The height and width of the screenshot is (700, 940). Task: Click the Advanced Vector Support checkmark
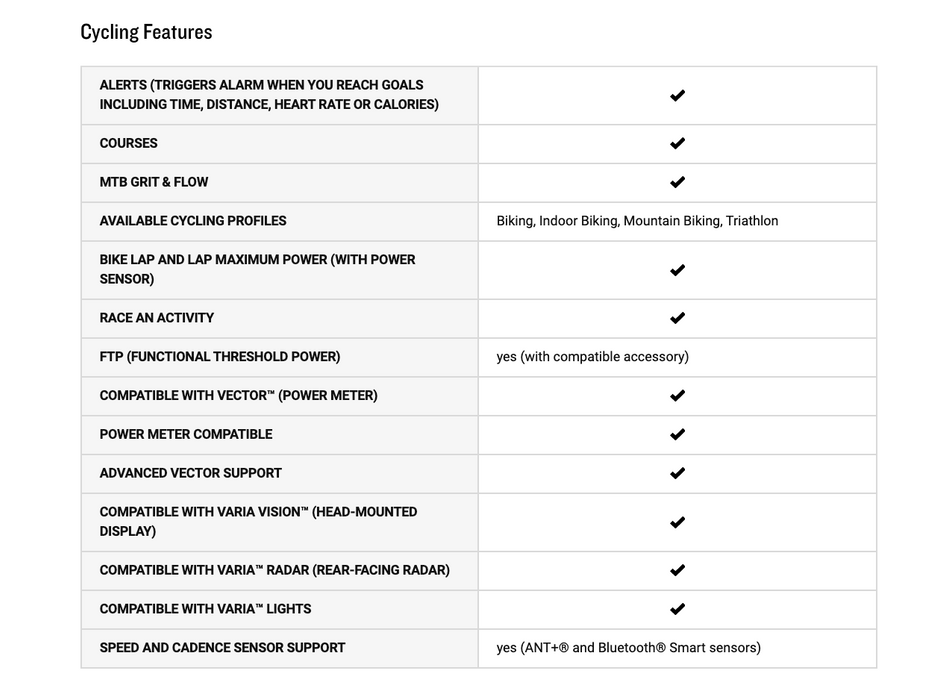[677, 473]
